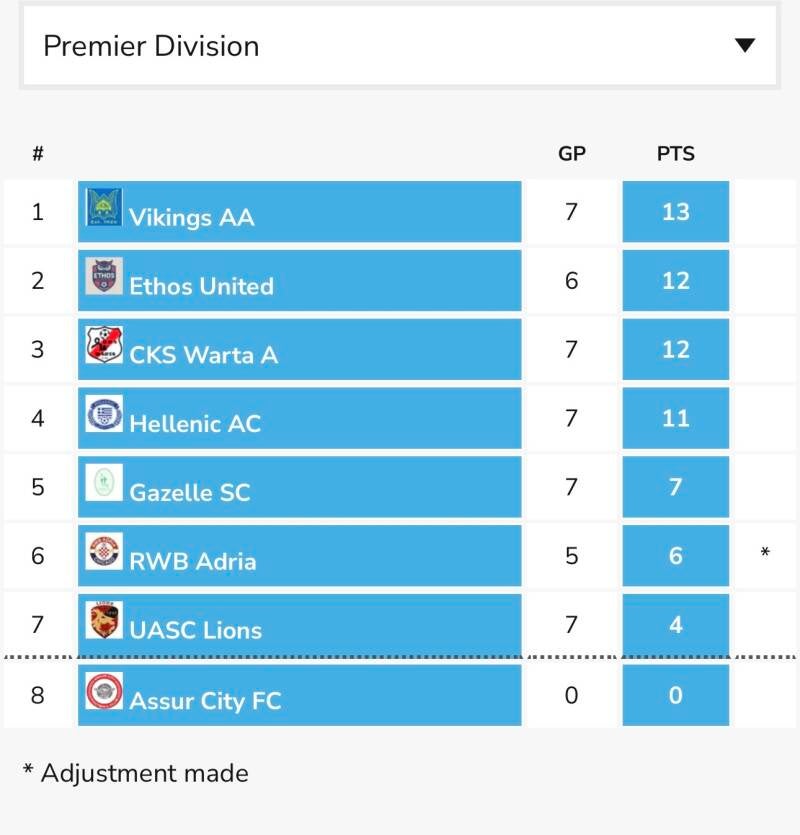The image size is (800, 835).
Task: Select Ethos United team name
Action: tap(201, 286)
